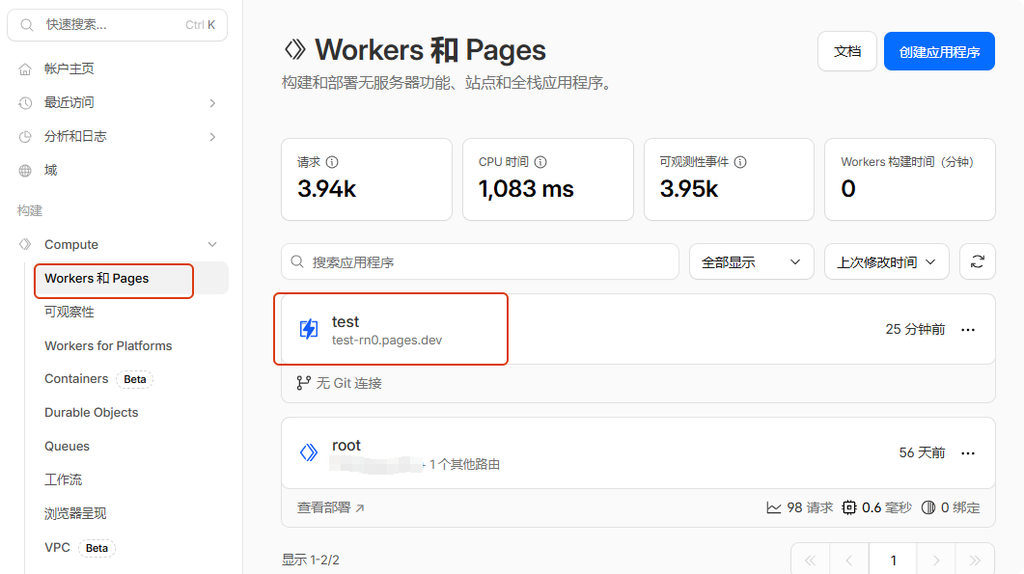Open the three-dot menu for test
This screenshot has width=1024, height=574.
pos(968,330)
